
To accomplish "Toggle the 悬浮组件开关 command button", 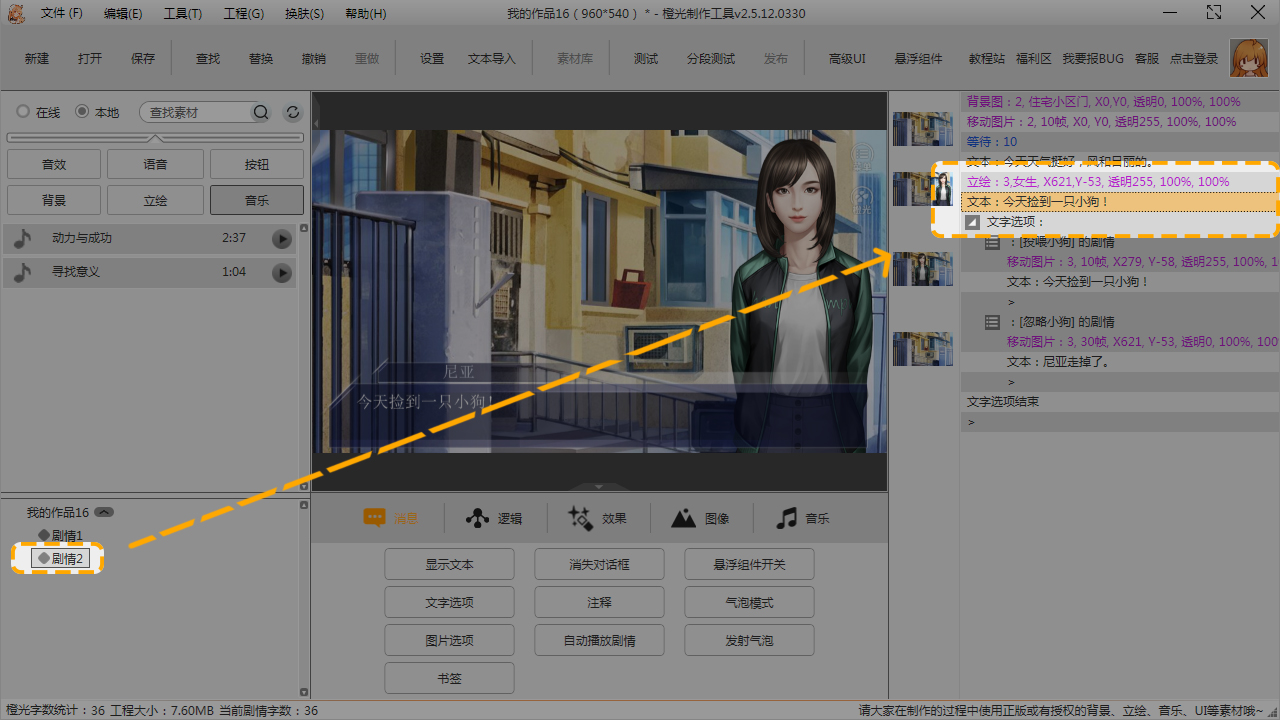I will pos(749,565).
